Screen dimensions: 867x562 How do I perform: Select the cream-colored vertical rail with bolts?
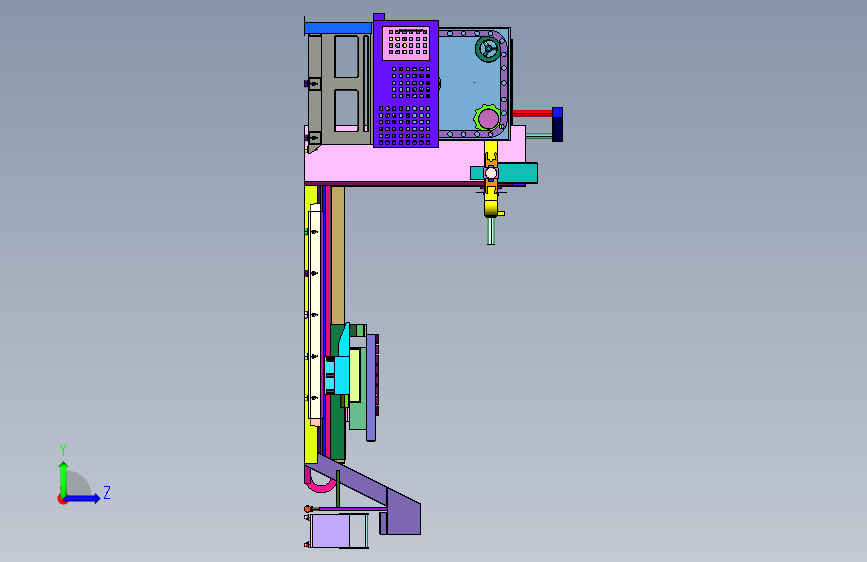coord(315,315)
